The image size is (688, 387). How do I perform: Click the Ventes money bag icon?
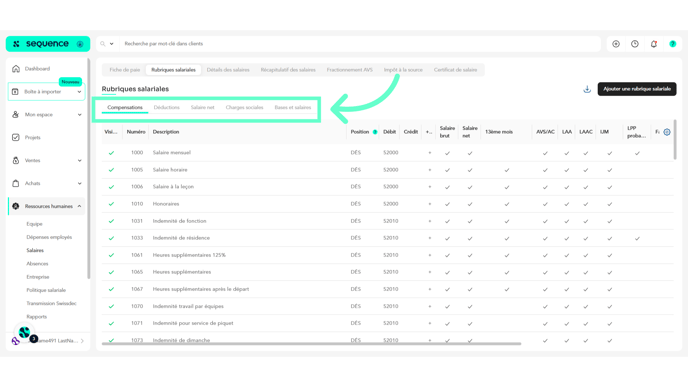pos(16,161)
